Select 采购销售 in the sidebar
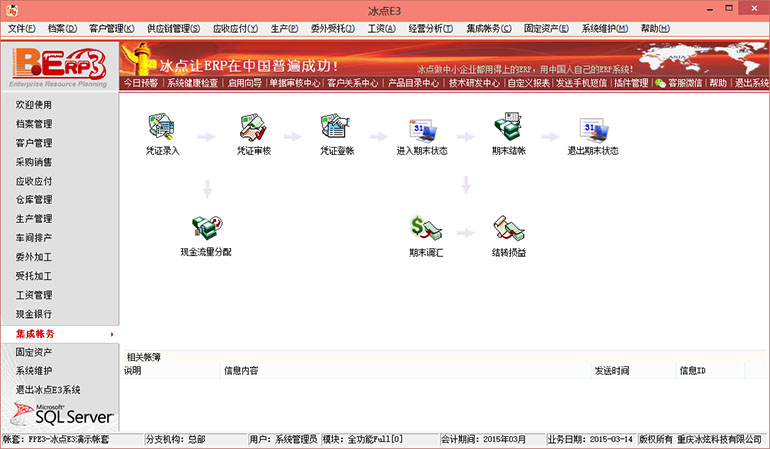The image size is (770, 449). point(33,162)
